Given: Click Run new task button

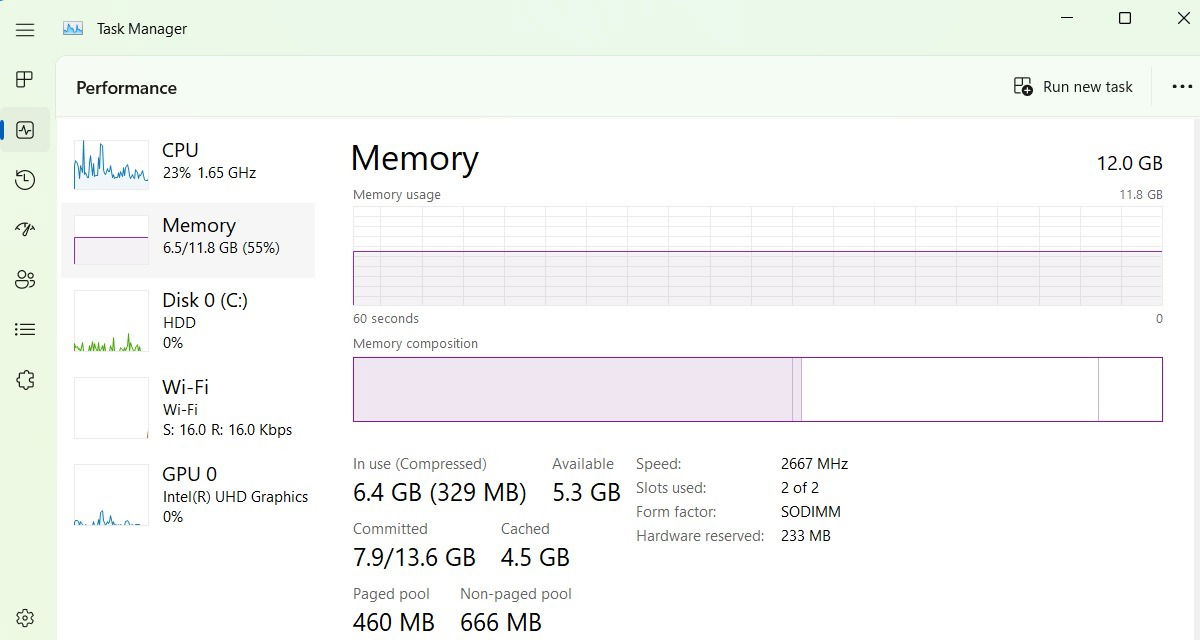Looking at the screenshot, I should click(1073, 87).
